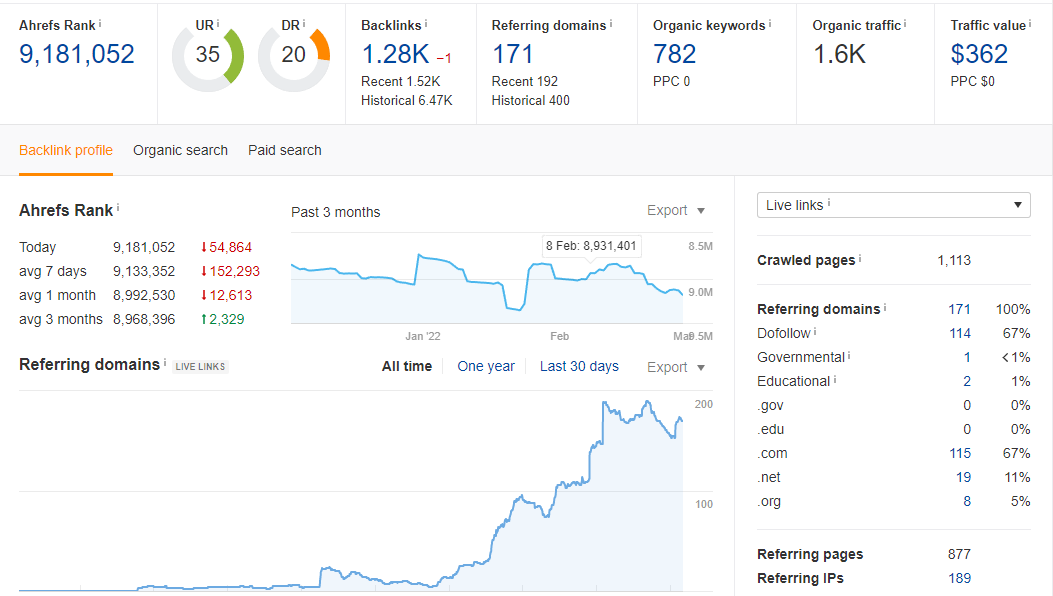Click PPC $0 under Traffic value

click(x=972, y=81)
